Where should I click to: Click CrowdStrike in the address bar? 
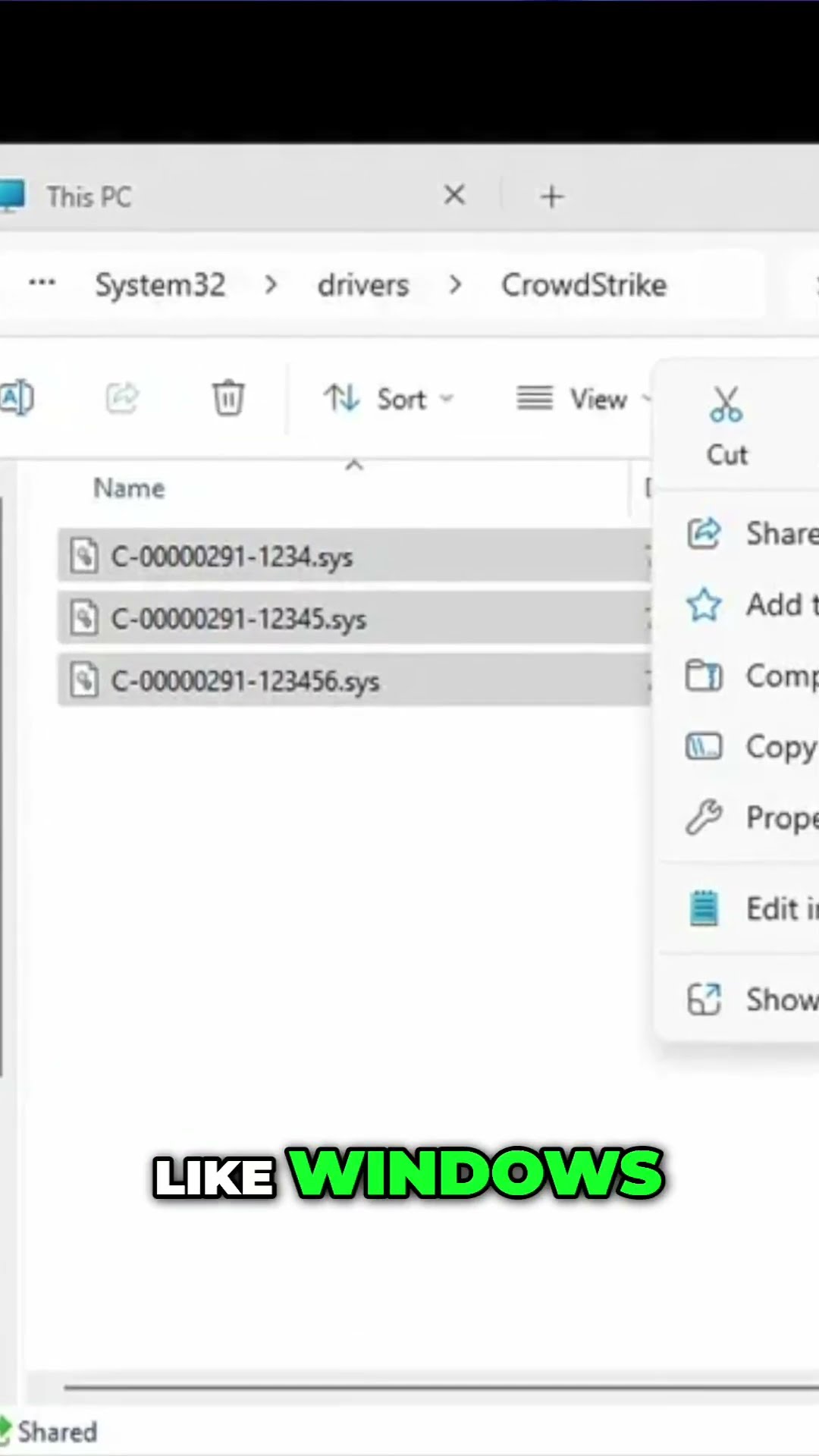point(584,285)
